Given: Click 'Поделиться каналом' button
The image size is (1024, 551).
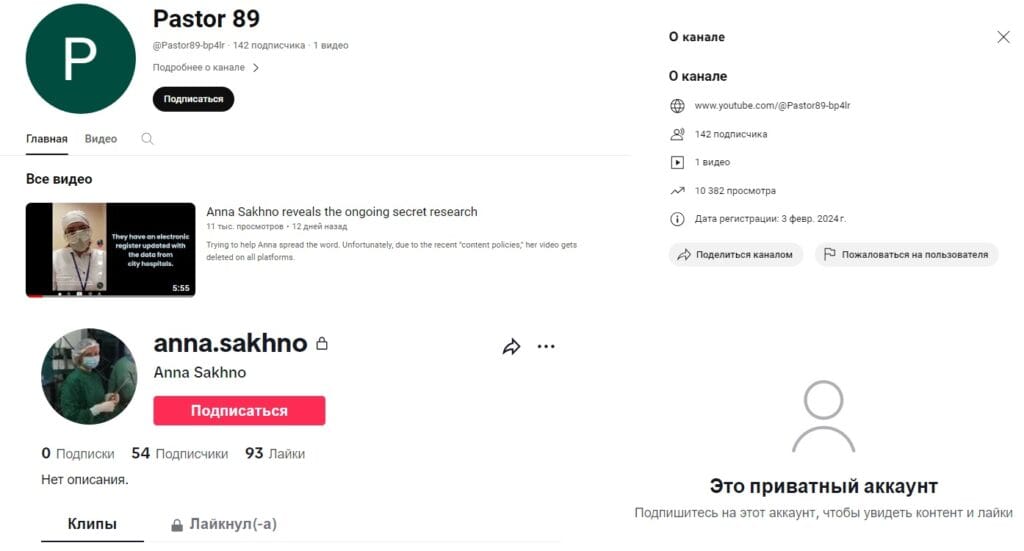Looking at the screenshot, I should [735, 255].
